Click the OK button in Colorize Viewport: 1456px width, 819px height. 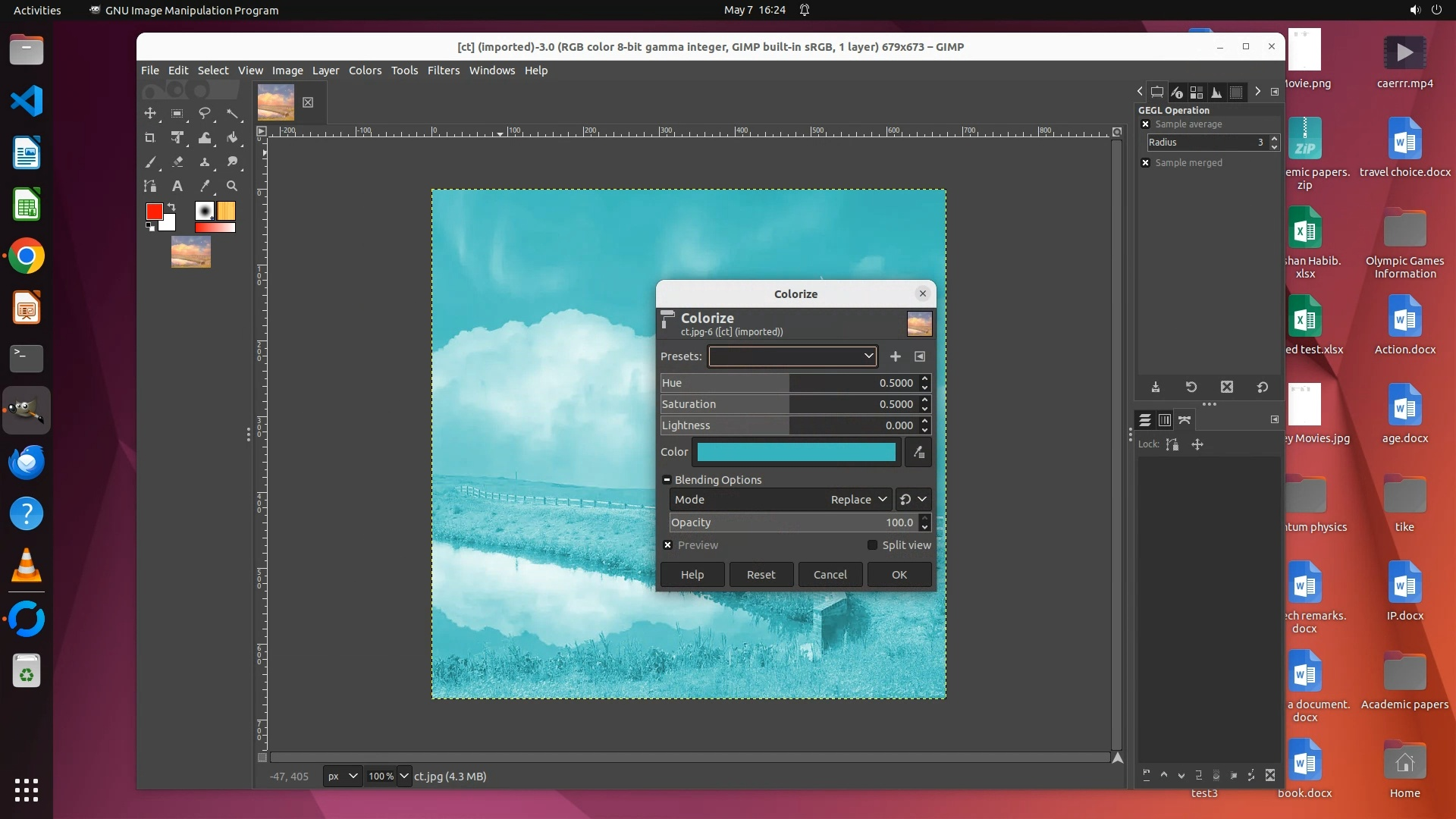coord(899,575)
